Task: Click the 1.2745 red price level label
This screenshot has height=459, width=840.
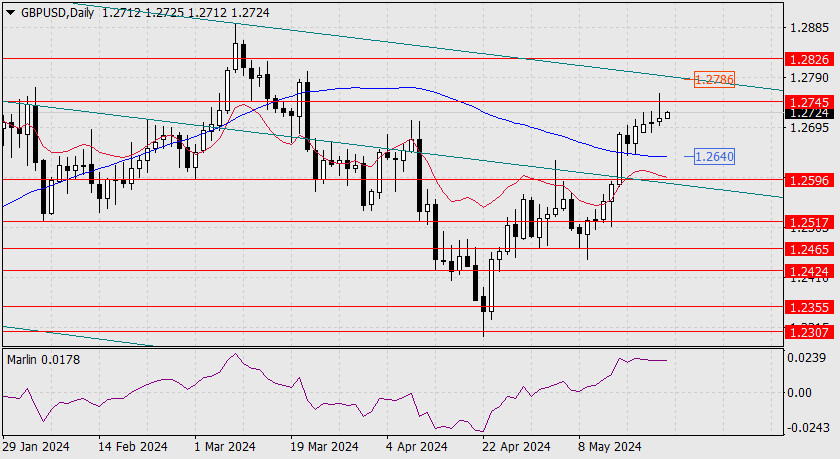Action: [809, 102]
